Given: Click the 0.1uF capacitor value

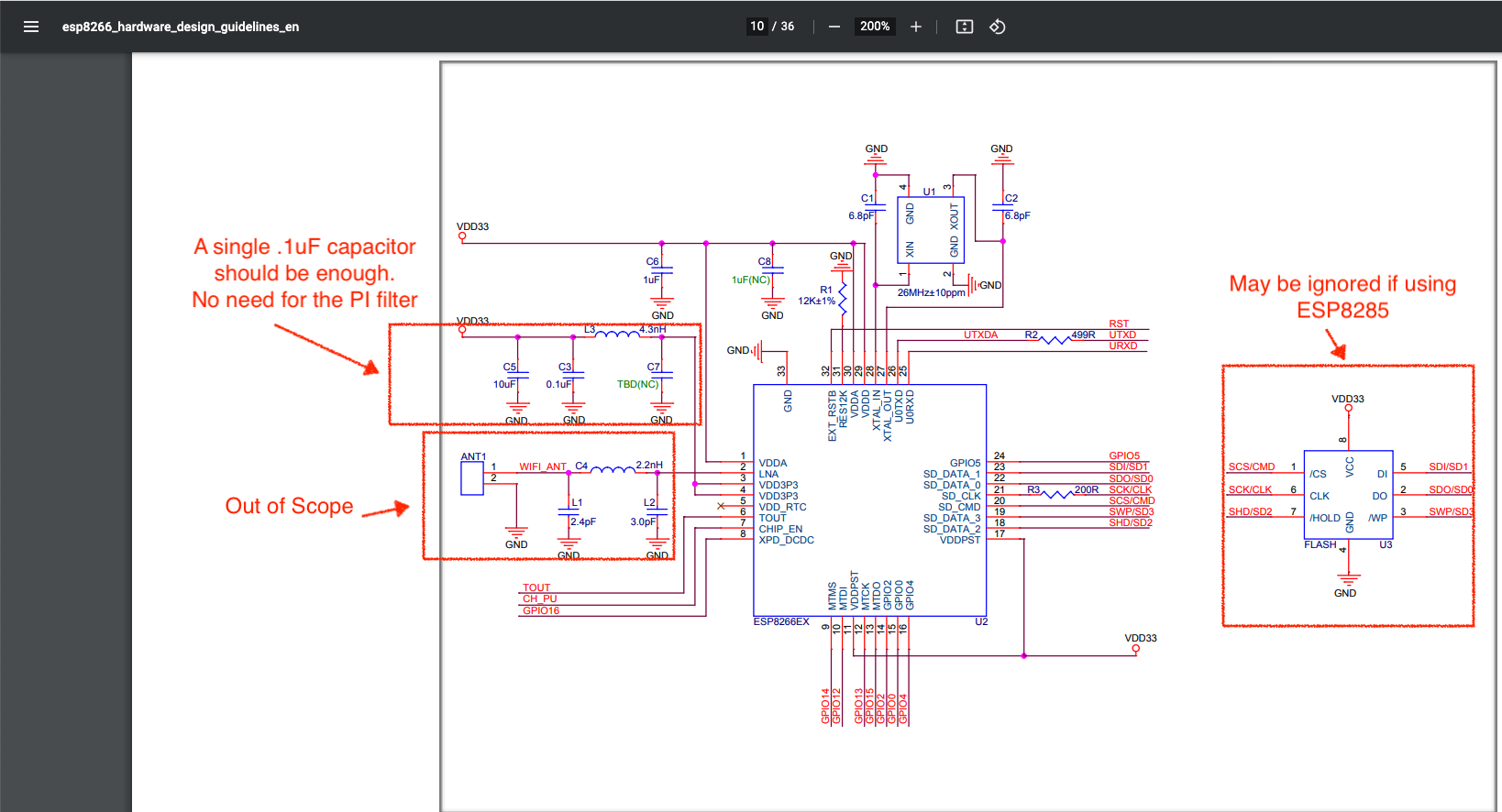Looking at the screenshot, I should (558, 384).
